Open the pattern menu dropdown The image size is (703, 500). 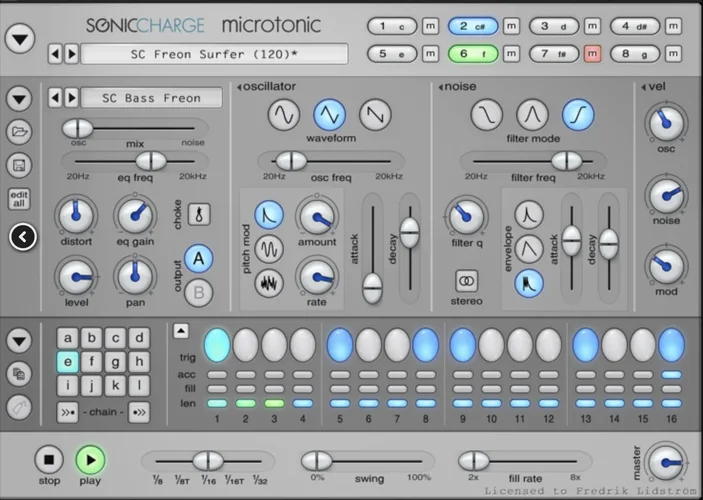[19, 340]
